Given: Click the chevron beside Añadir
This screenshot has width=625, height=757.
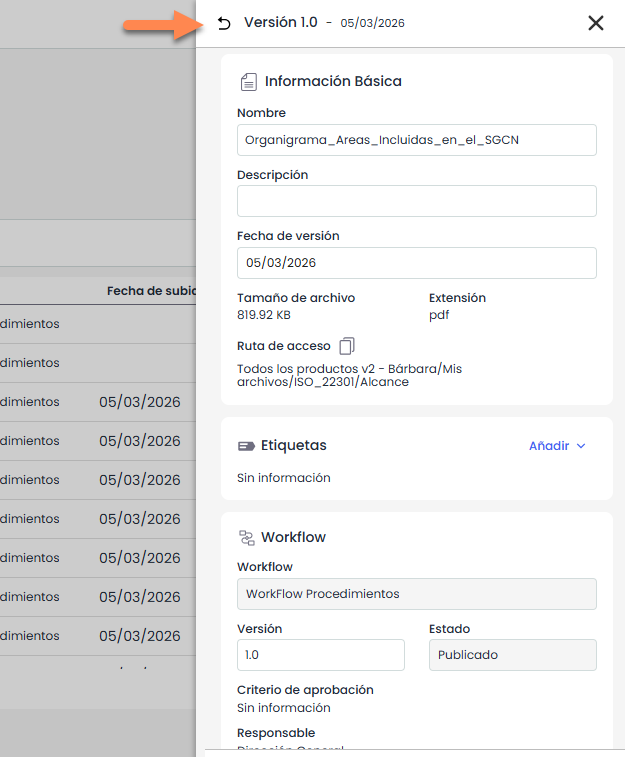Looking at the screenshot, I should point(581,446).
